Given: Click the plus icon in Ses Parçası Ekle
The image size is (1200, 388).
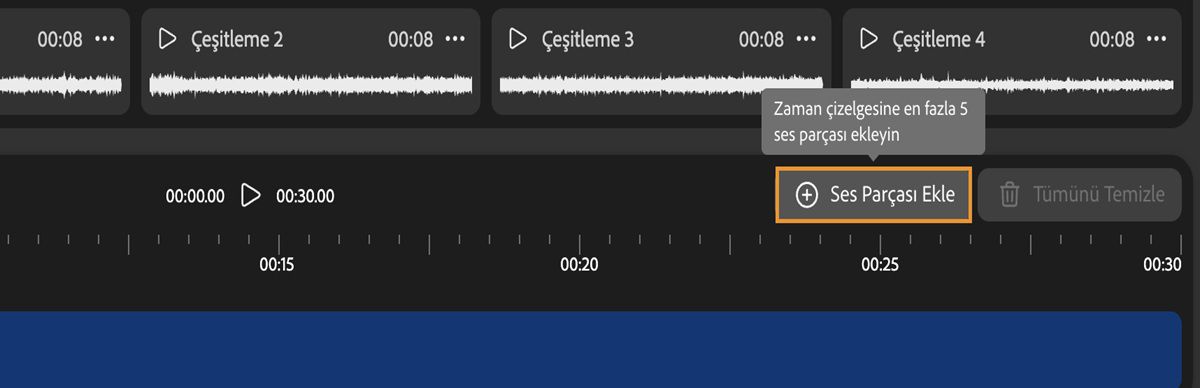Looking at the screenshot, I should tap(807, 195).
